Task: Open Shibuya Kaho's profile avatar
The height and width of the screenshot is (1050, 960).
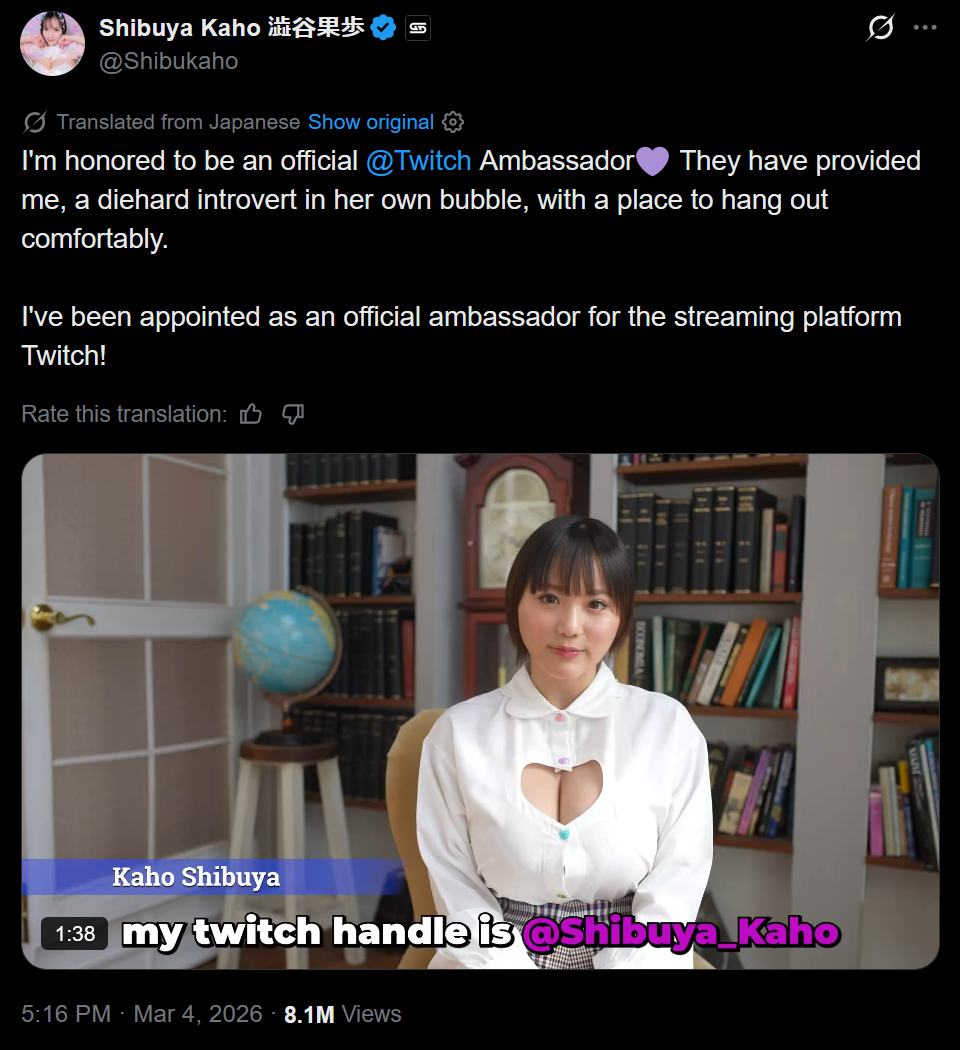Action: coord(53,44)
